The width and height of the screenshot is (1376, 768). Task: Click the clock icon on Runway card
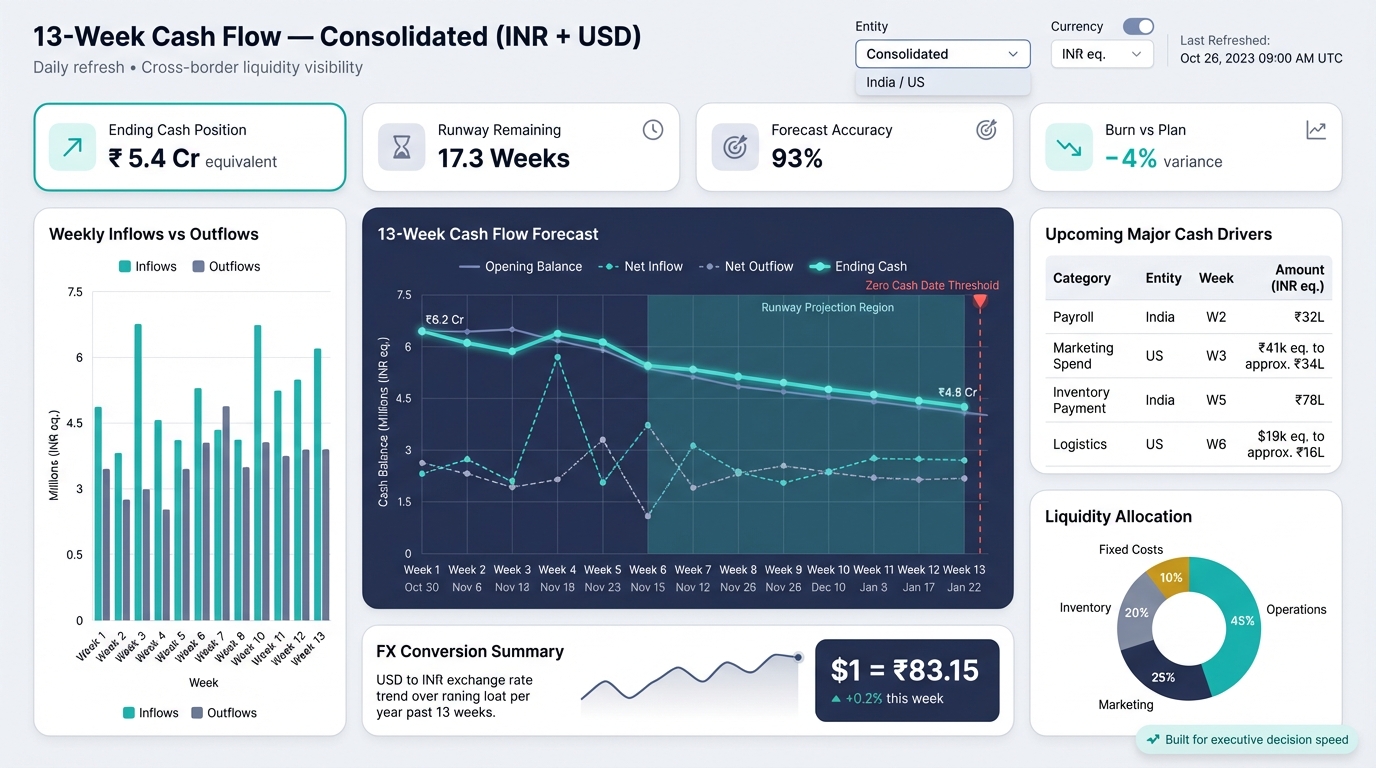click(653, 129)
